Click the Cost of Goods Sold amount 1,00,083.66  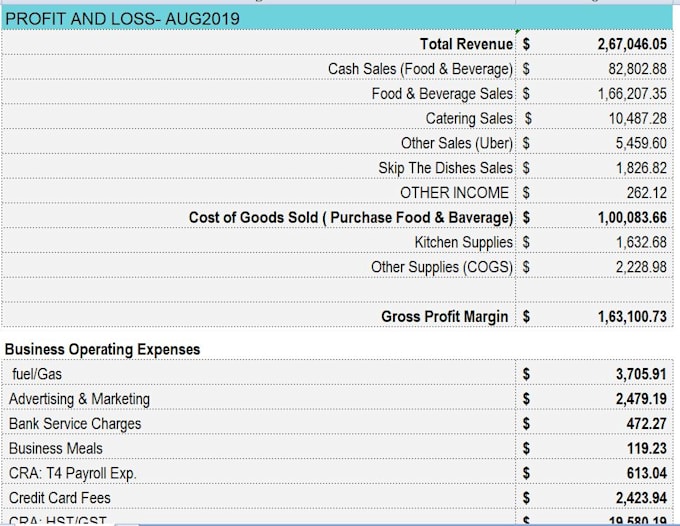click(x=632, y=217)
